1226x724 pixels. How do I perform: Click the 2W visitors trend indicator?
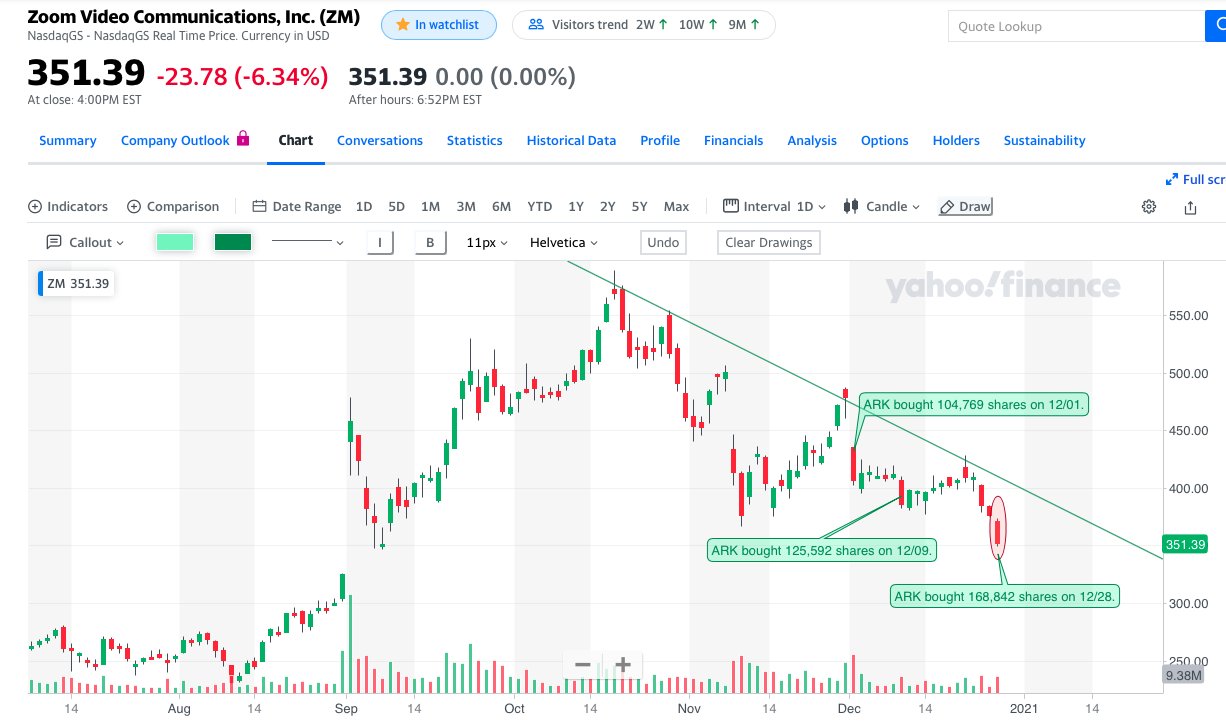pos(651,25)
